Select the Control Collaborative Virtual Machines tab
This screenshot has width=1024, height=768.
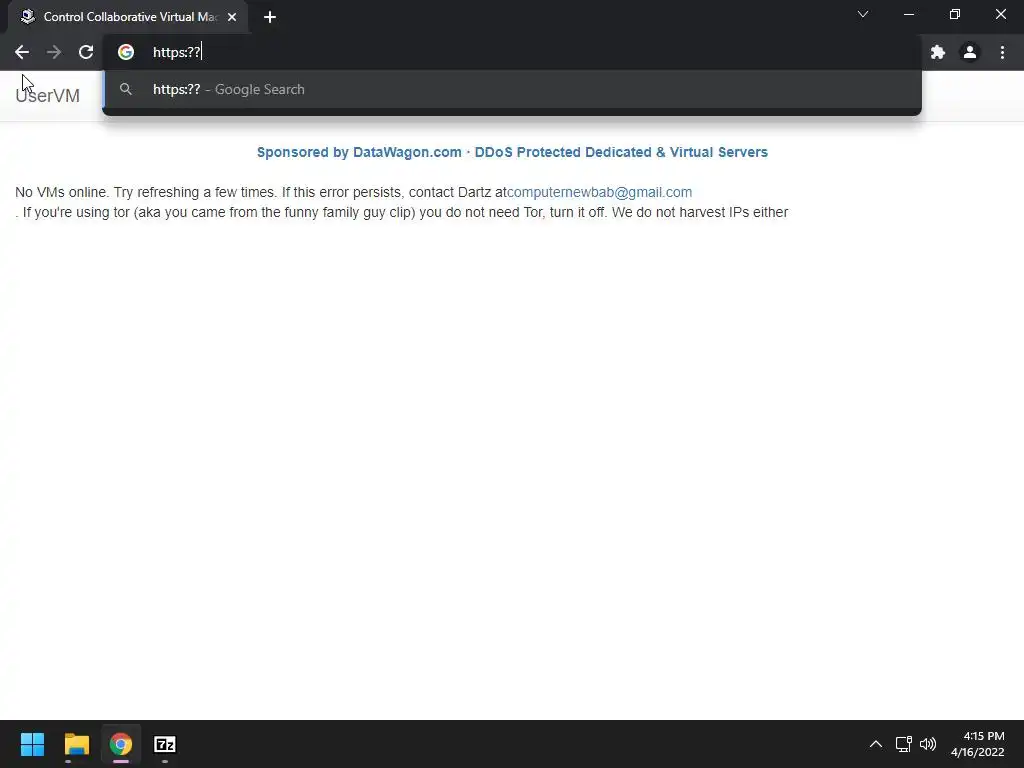pyautogui.click(x=128, y=17)
